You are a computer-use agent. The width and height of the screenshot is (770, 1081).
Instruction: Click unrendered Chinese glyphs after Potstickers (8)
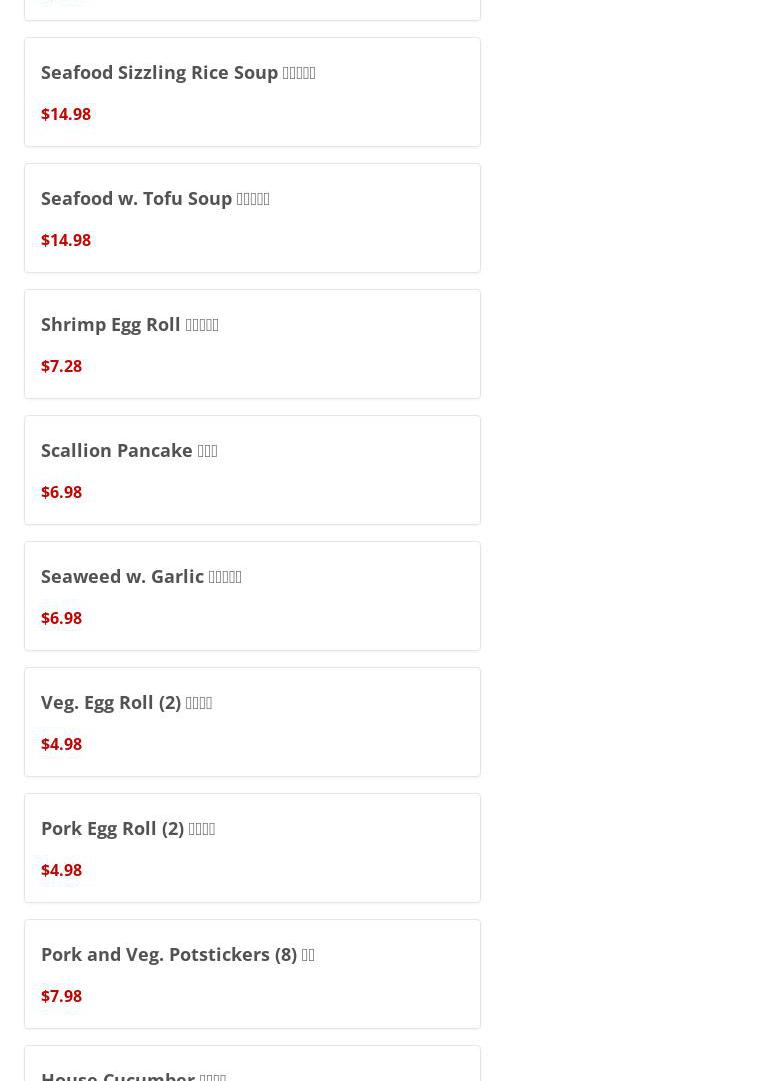point(308,955)
